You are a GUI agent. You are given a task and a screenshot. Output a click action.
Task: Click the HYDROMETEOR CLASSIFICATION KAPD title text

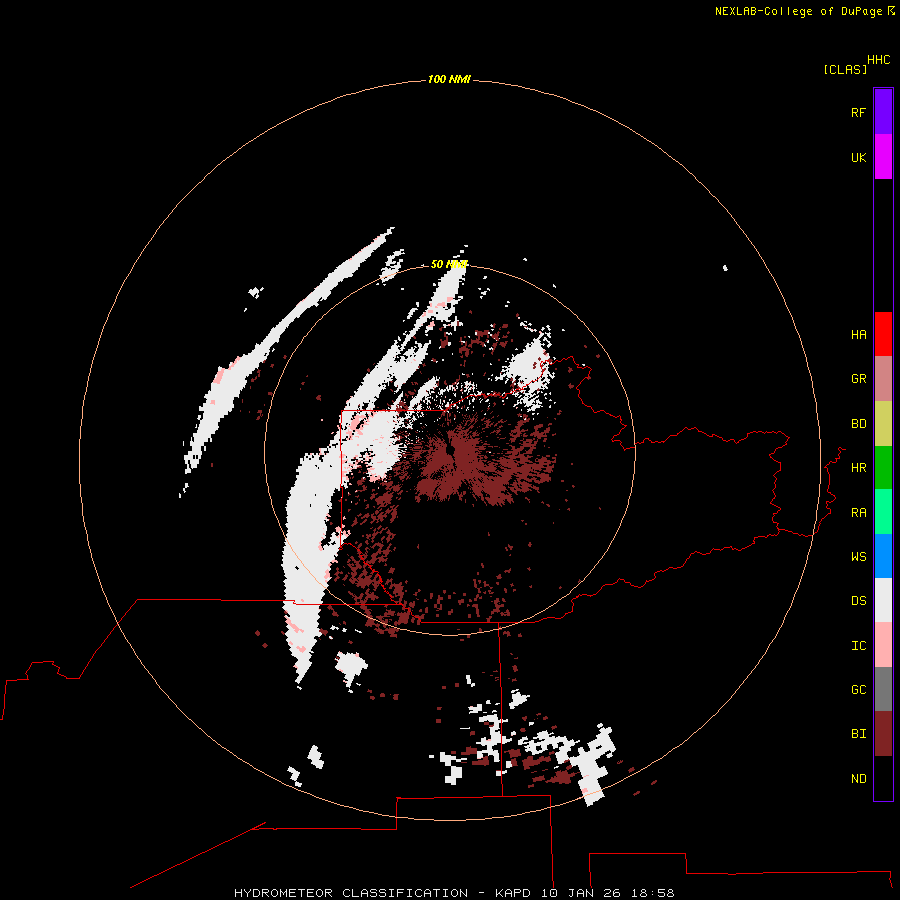(454, 893)
